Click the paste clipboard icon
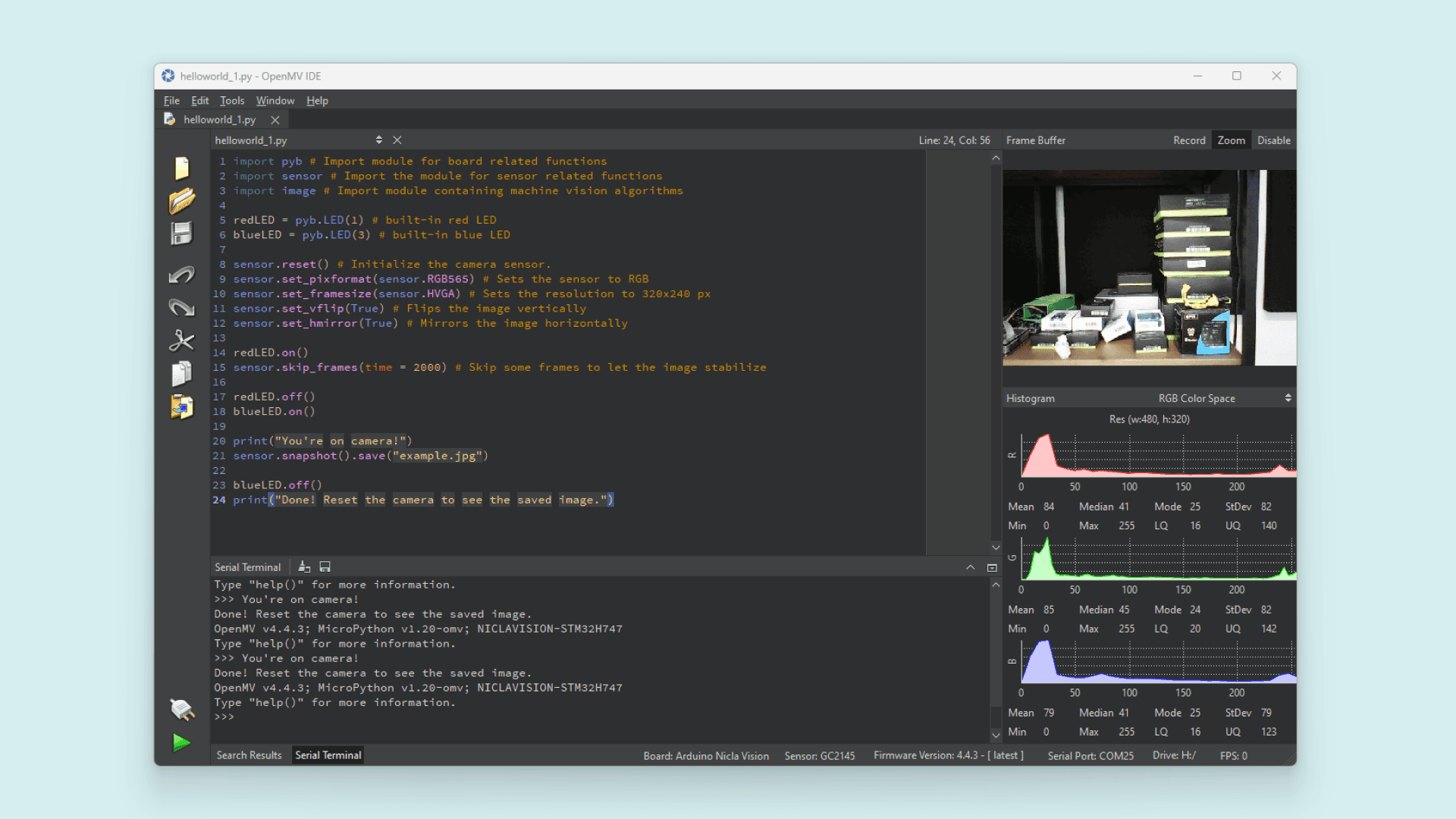The height and width of the screenshot is (819, 1456). pyautogui.click(x=182, y=407)
